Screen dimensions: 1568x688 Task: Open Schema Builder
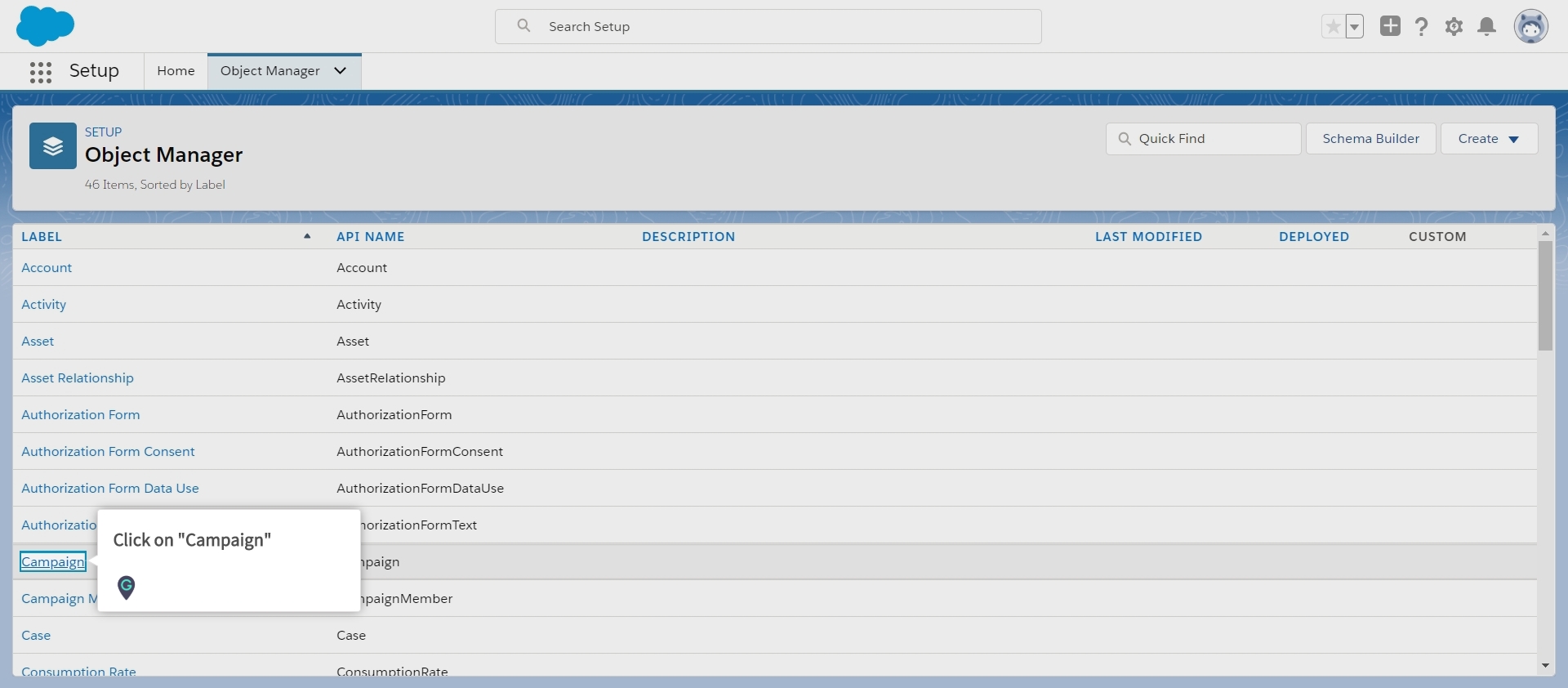(1370, 139)
